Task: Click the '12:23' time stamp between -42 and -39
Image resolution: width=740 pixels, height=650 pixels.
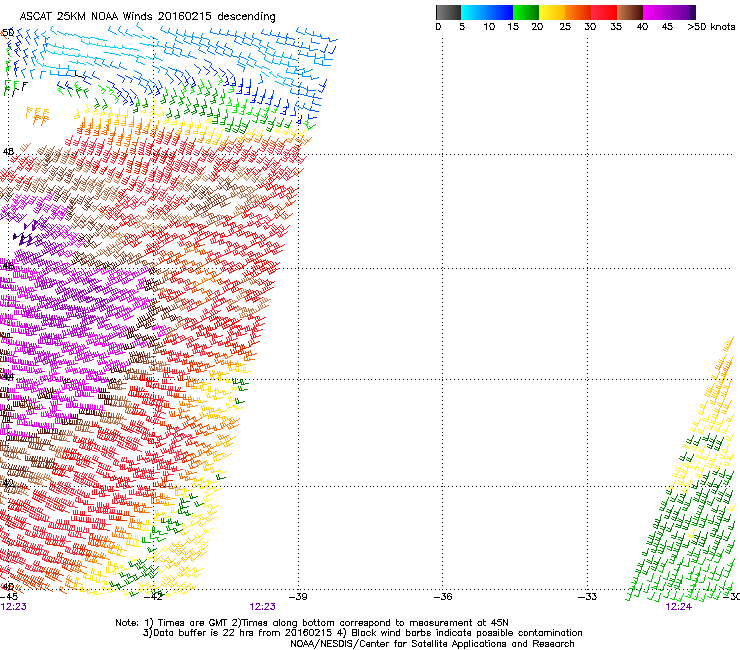Action: pos(262,607)
